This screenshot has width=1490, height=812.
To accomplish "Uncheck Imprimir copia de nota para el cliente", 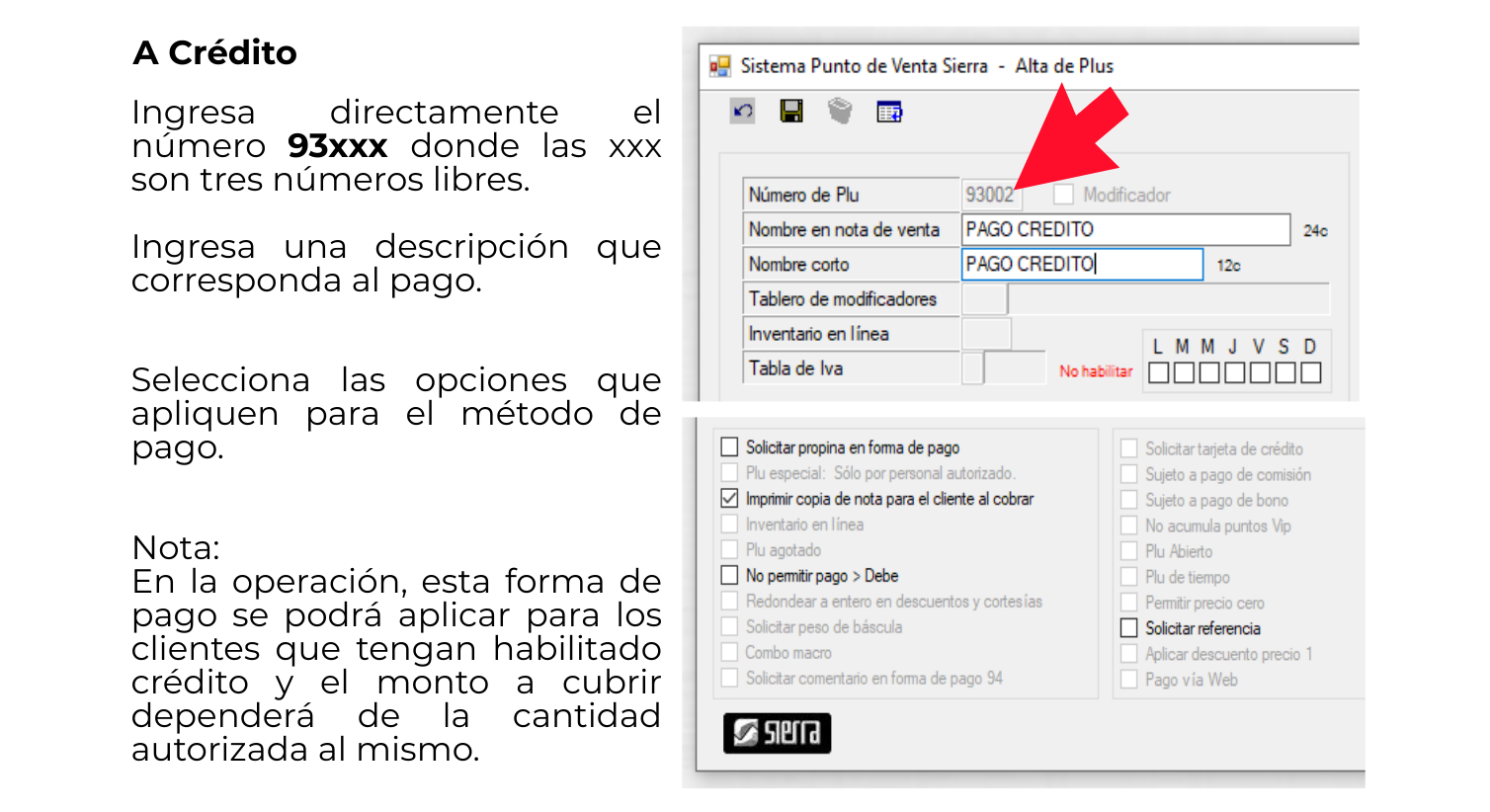I will 730,499.
